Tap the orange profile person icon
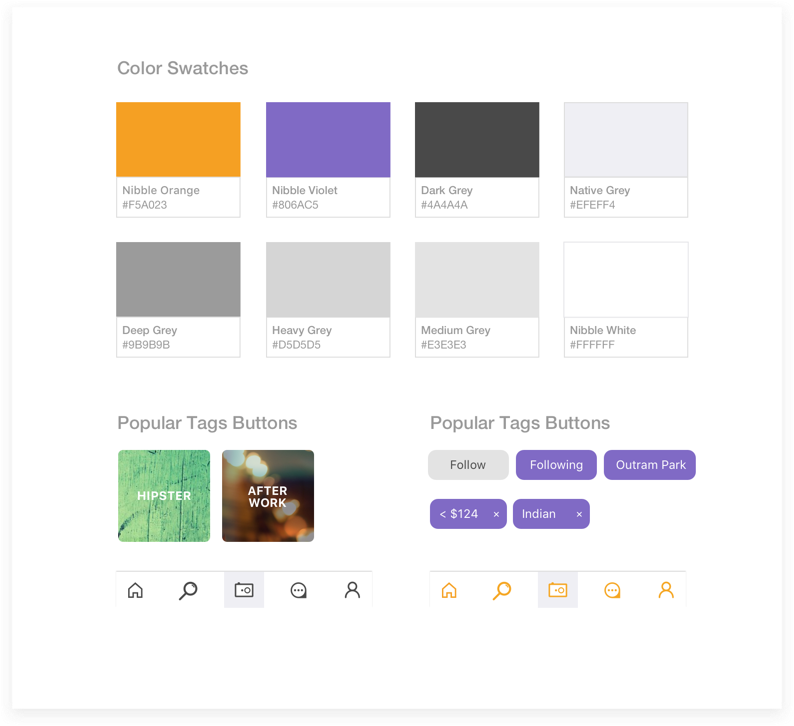This screenshot has height=726, width=794. 666,590
